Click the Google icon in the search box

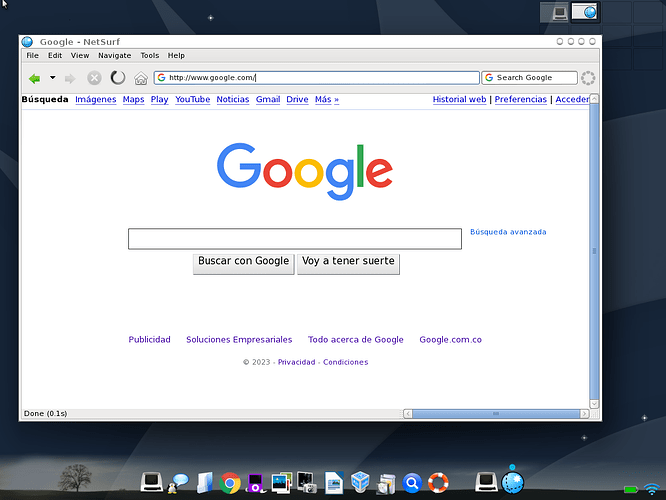[x=489, y=78]
